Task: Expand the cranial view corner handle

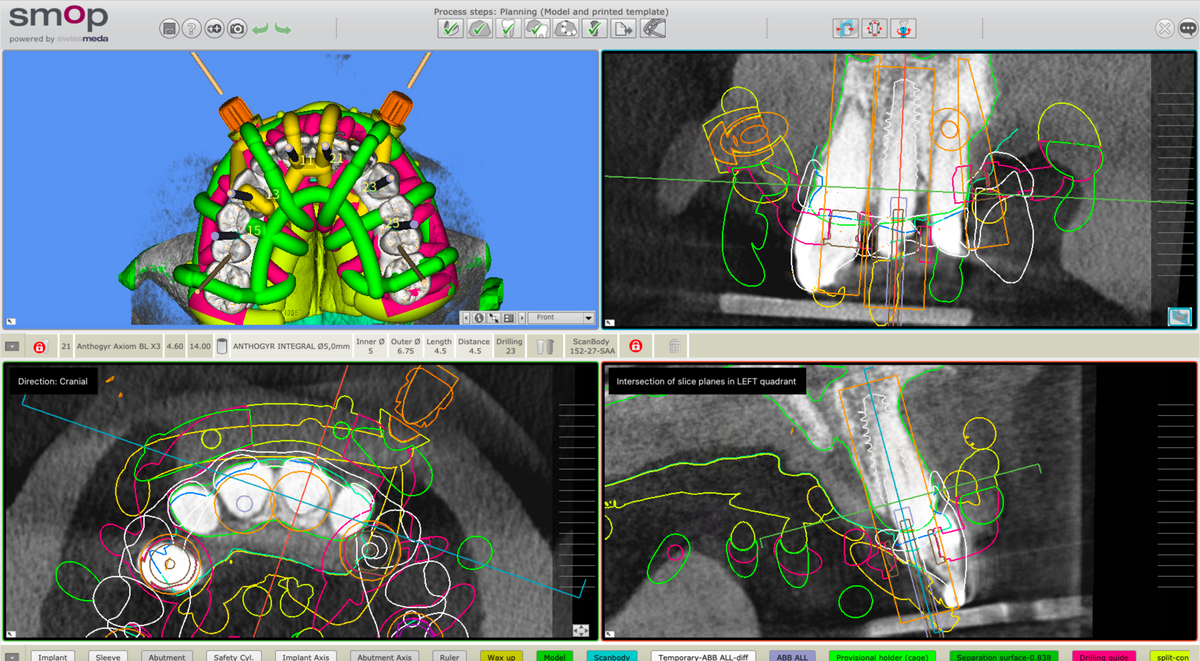Action: [x=11, y=634]
